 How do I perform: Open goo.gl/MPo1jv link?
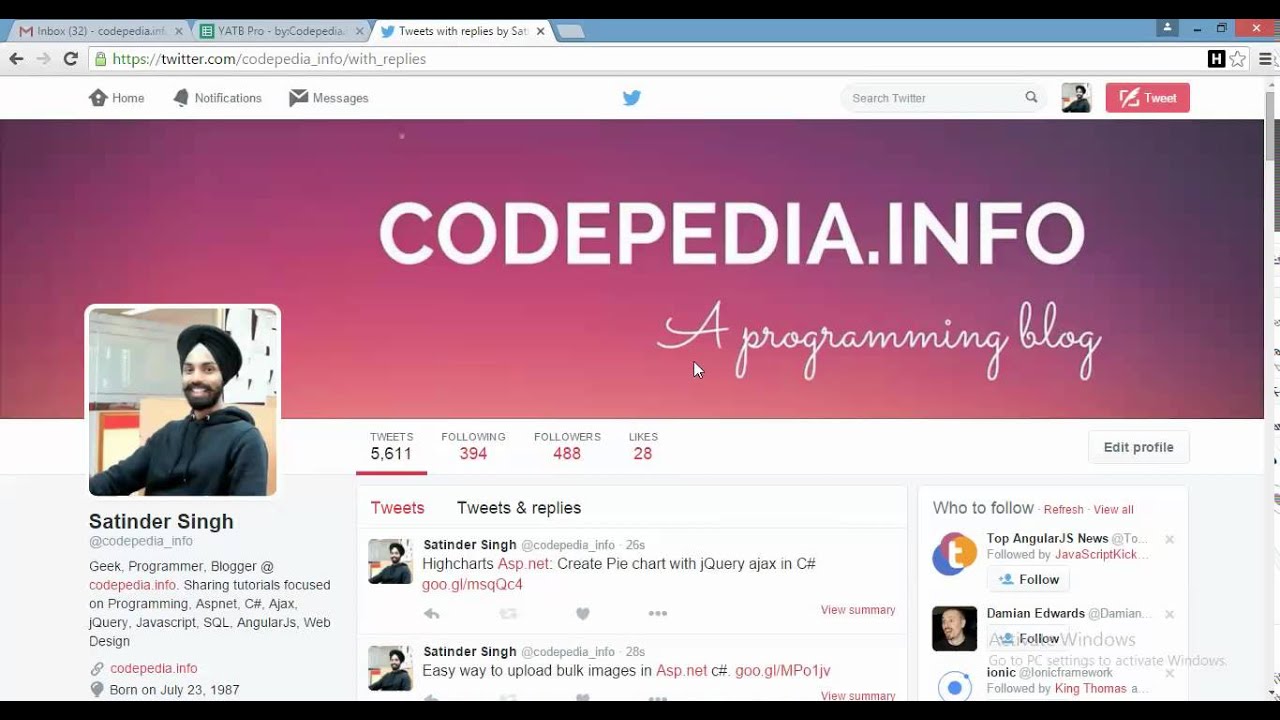point(783,671)
